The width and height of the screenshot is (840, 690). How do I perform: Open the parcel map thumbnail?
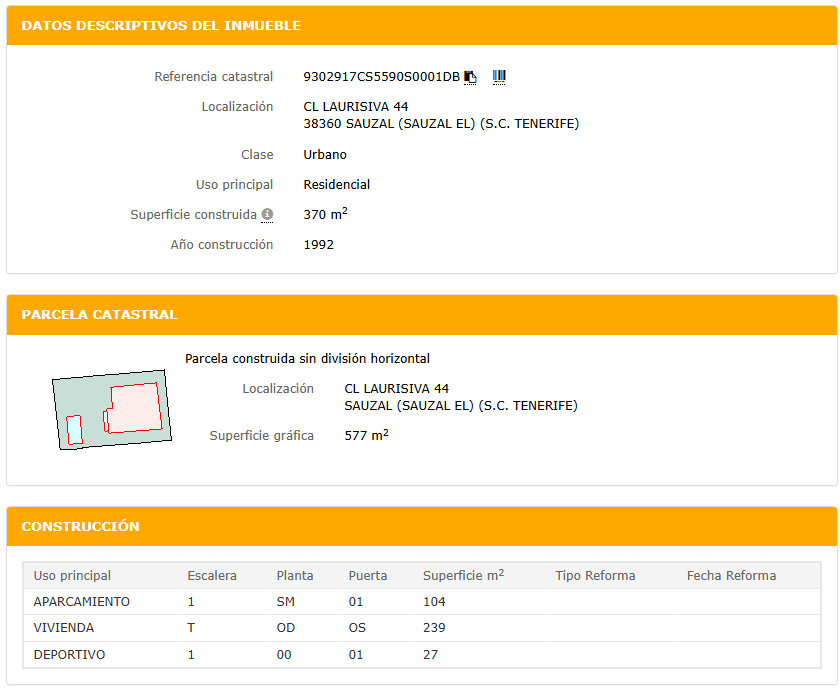click(x=111, y=409)
